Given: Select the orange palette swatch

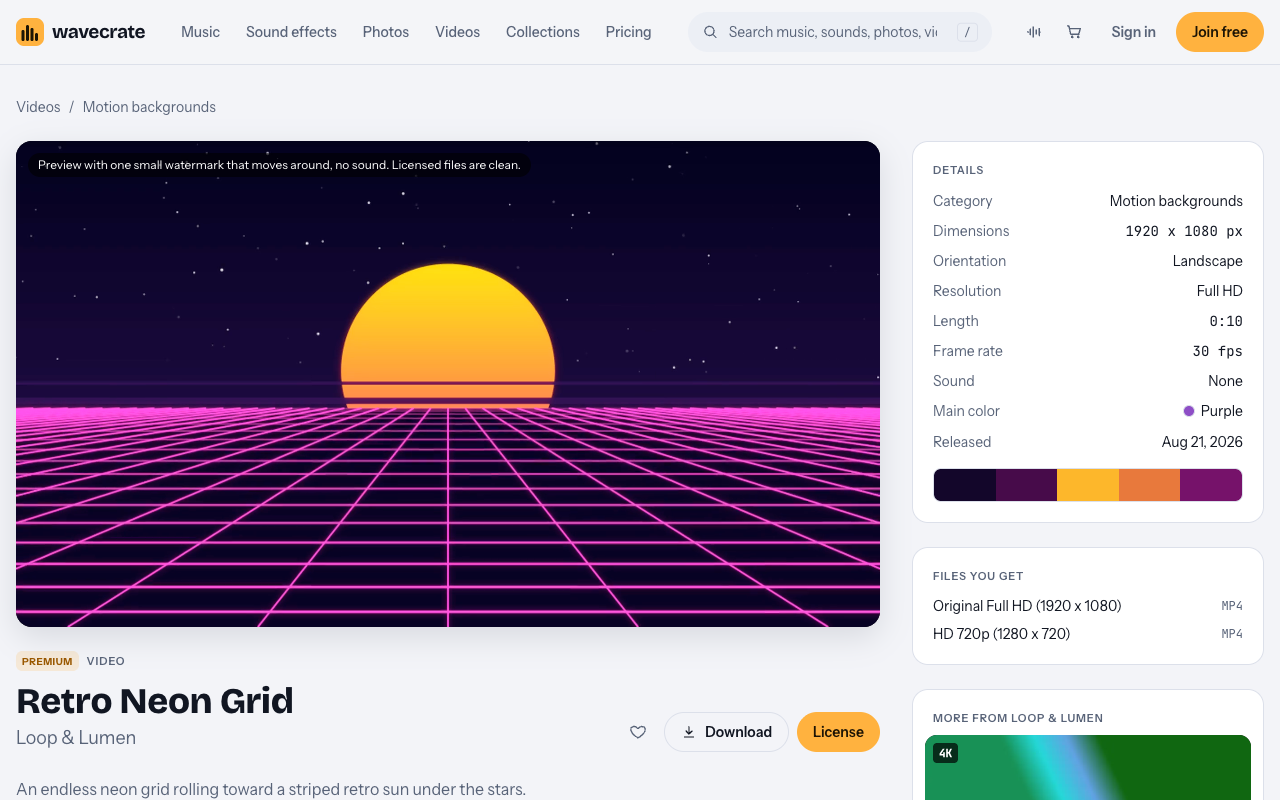Looking at the screenshot, I should point(1149,485).
